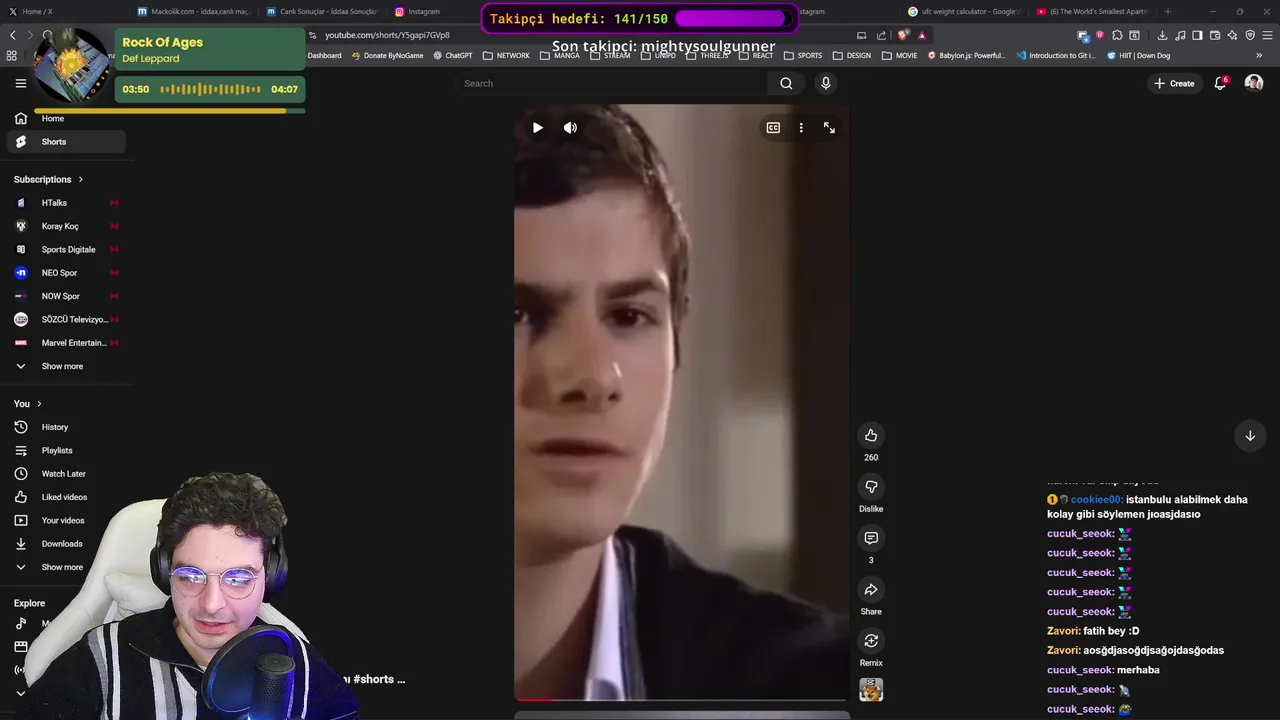Open the Brave VPN shield icon
The width and height of the screenshot is (1280, 720).
click(1250, 35)
